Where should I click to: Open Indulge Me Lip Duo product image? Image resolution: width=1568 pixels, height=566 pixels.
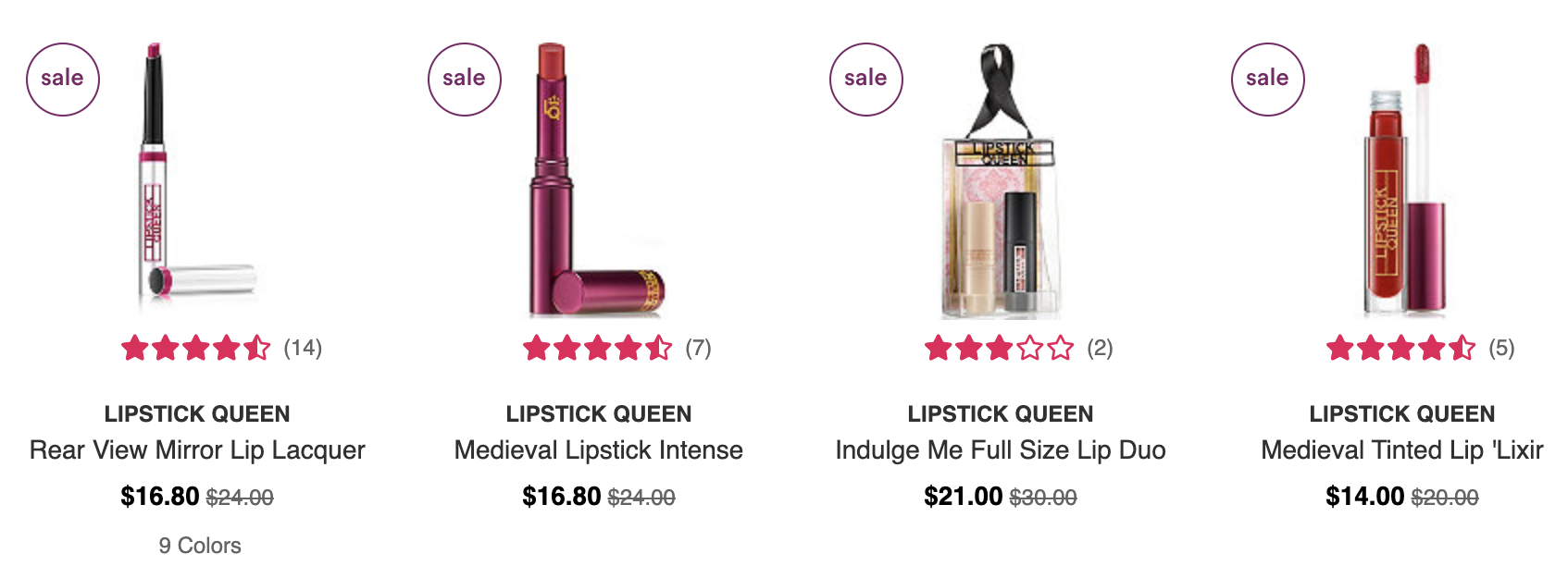[1001, 180]
